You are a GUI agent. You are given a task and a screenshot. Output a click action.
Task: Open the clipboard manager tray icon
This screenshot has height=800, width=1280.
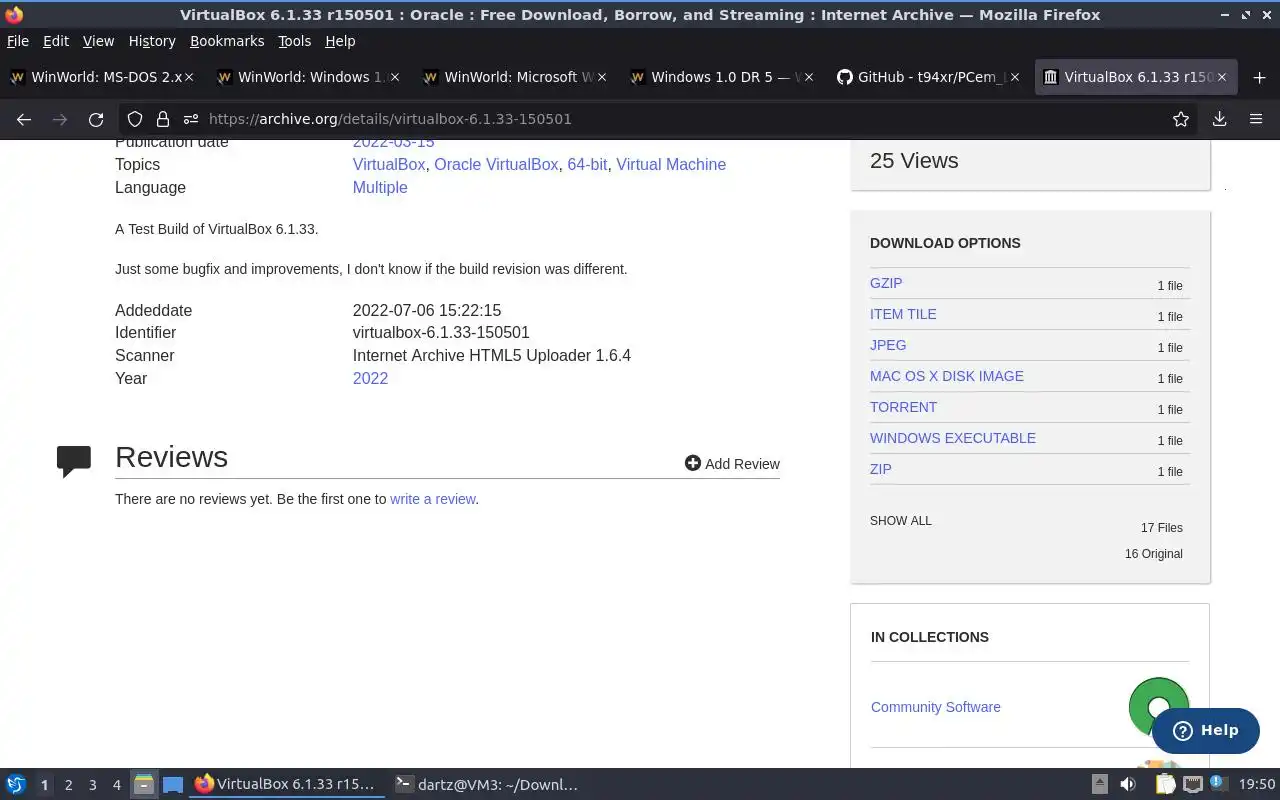[1166, 785]
